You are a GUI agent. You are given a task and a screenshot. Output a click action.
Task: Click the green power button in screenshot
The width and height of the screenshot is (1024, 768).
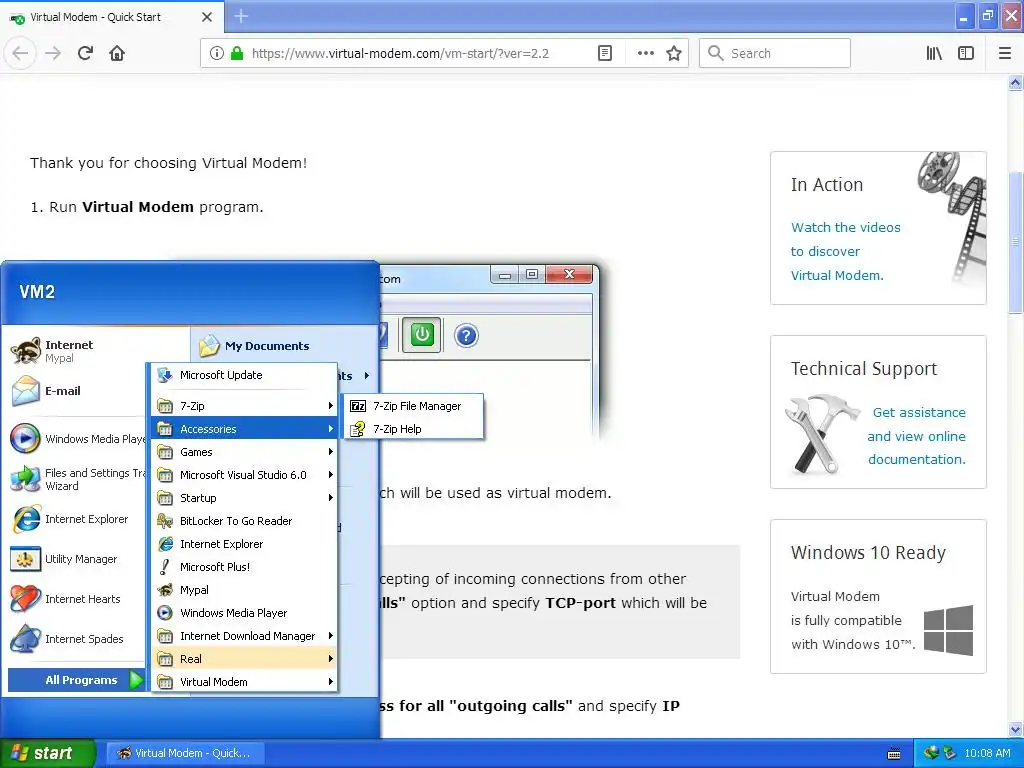tap(422, 335)
